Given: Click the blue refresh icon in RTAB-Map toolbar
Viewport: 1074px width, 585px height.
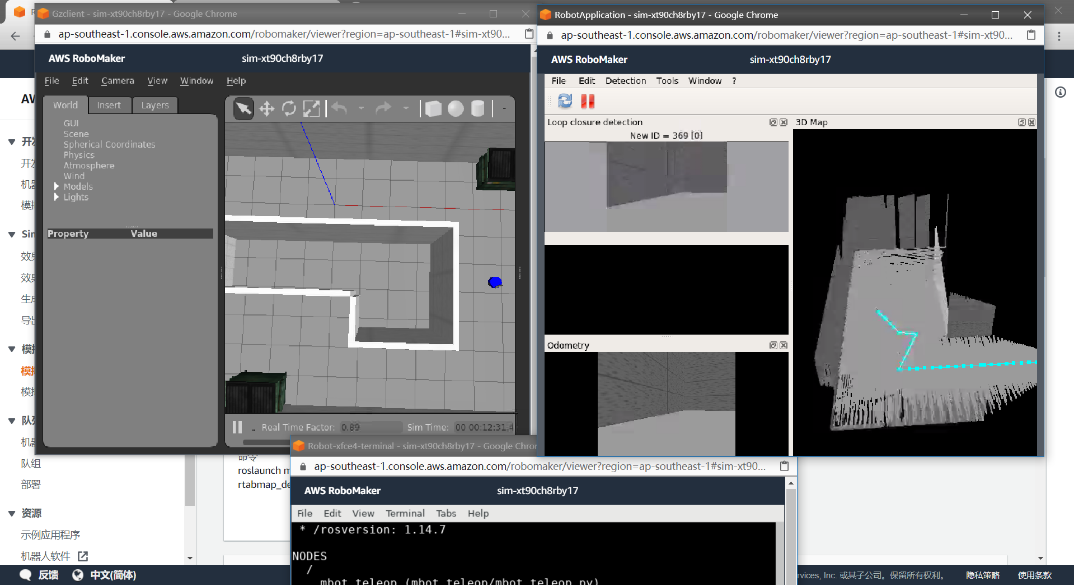Looking at the screenshot, I should click(x=565, y=101).
